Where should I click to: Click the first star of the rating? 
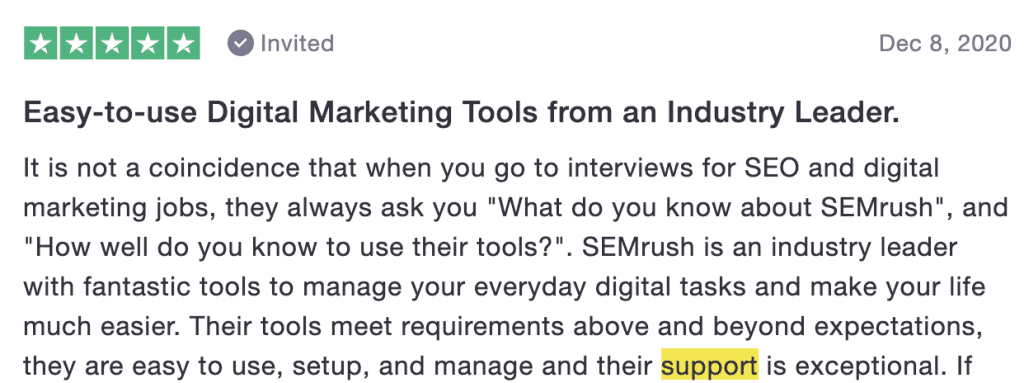click(x=41, y=44)
